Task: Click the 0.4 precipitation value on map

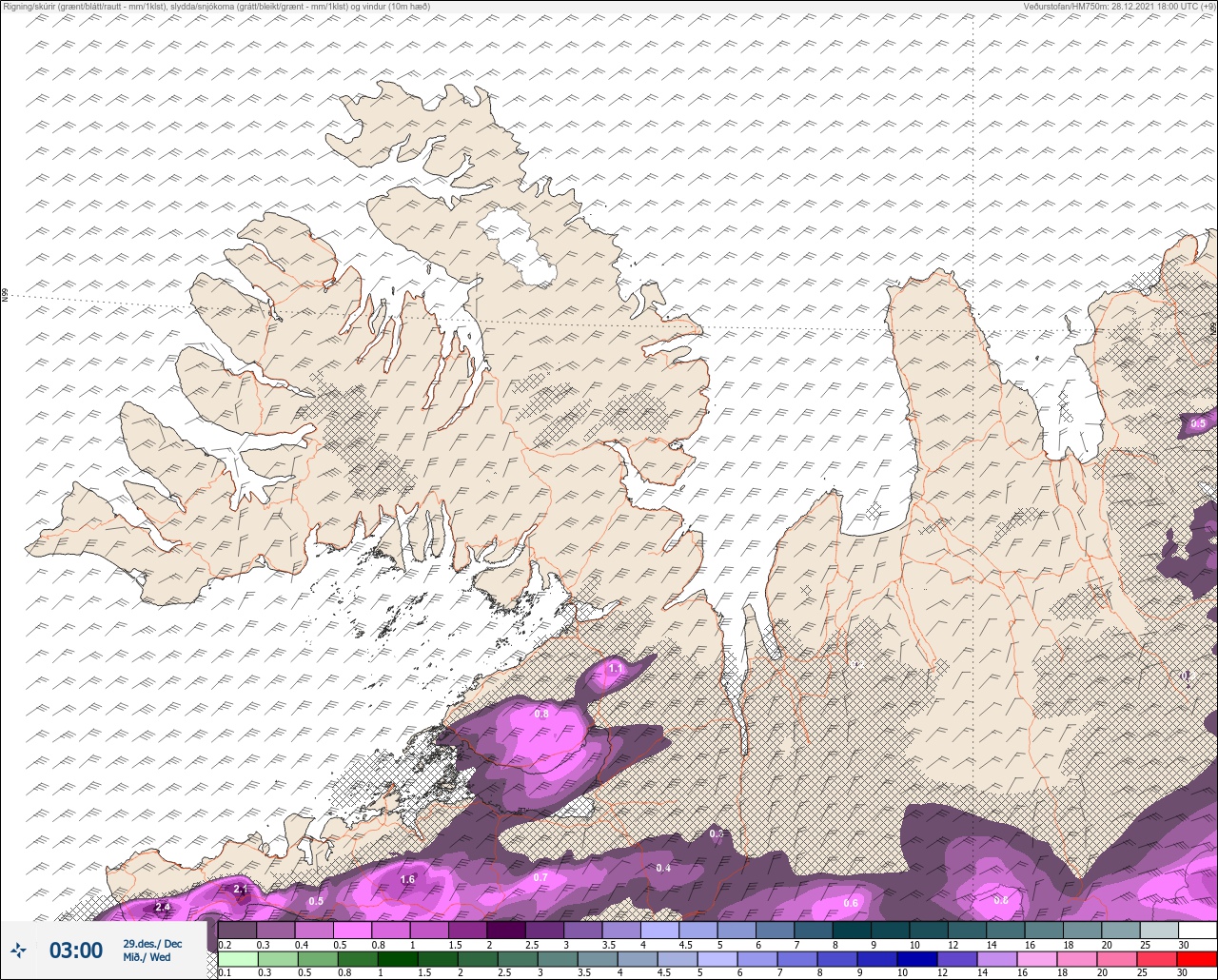Action: 663,868
